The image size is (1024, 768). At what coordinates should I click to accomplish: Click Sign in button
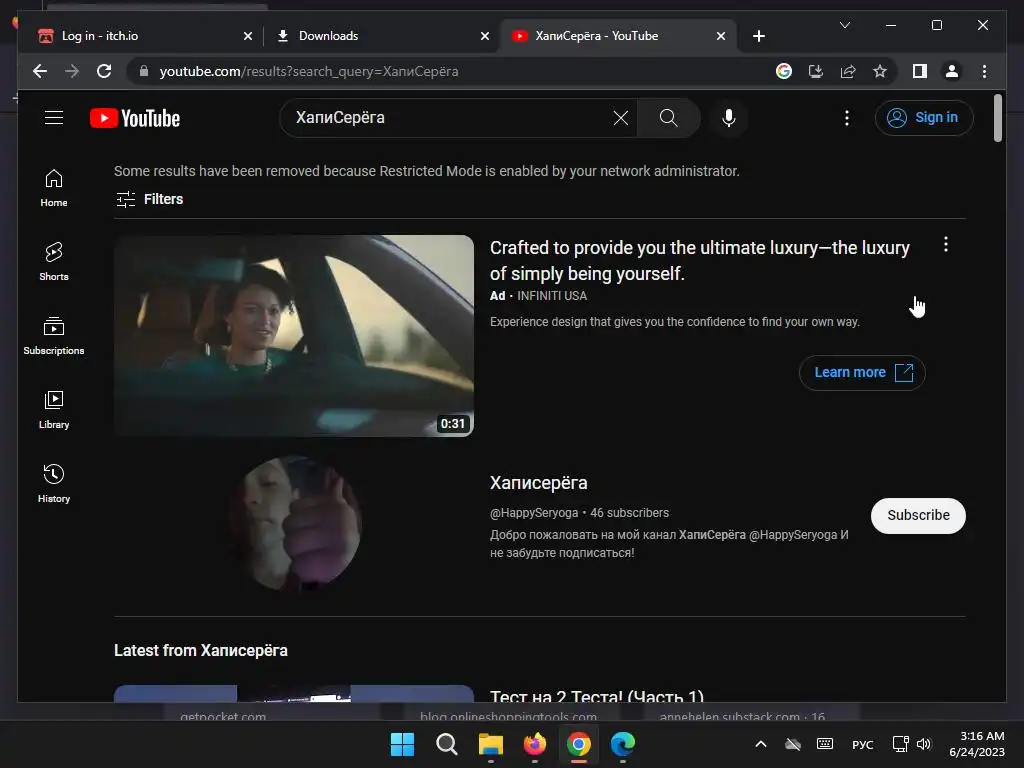pos(924,118)
